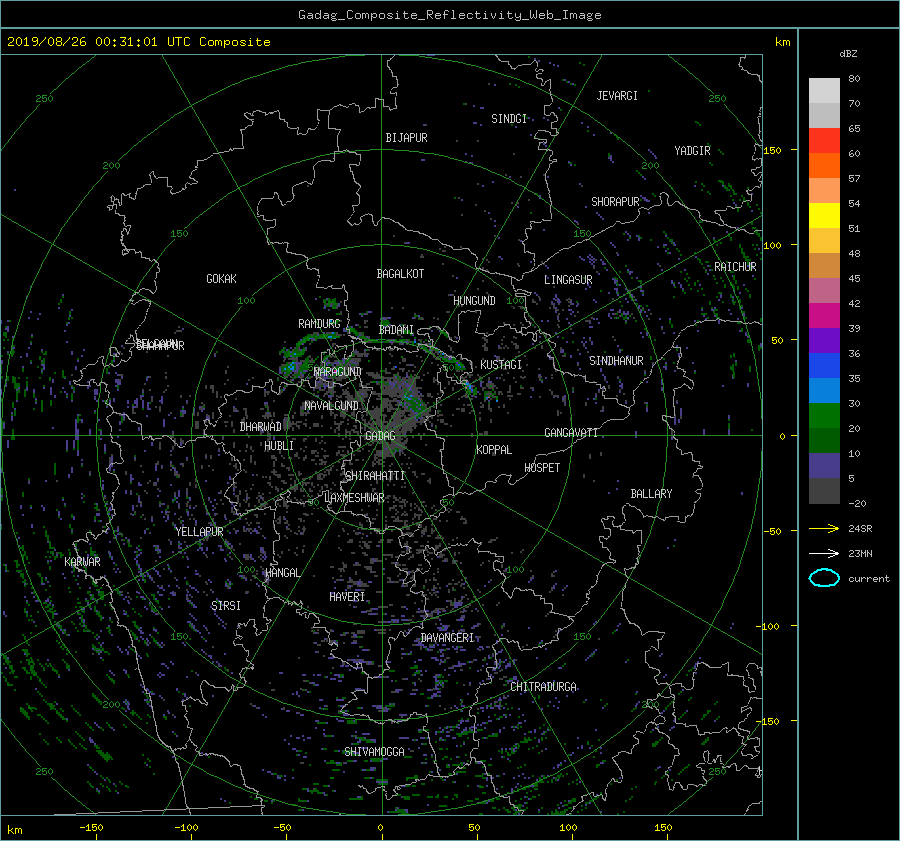900x841 pixels.
Task: Select the GOKAK place label
Action: 221,279
